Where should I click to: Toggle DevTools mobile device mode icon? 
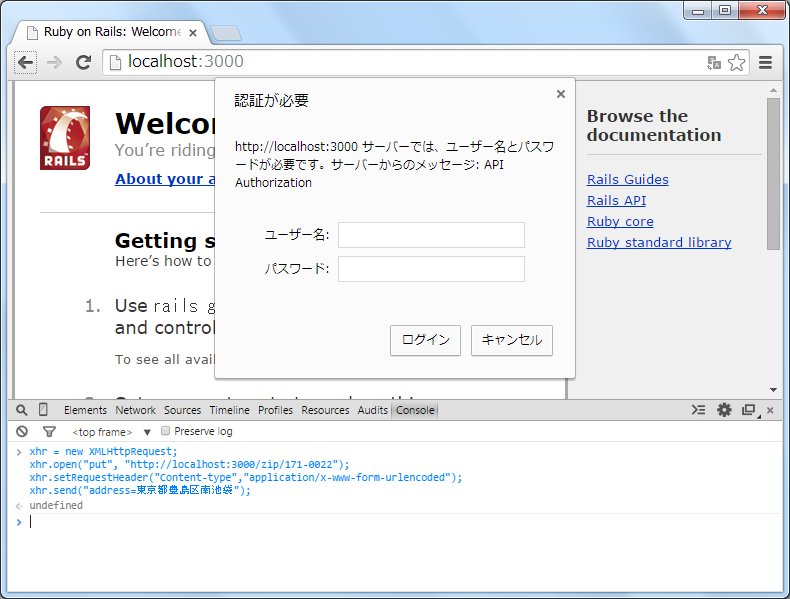pos(43,410)
